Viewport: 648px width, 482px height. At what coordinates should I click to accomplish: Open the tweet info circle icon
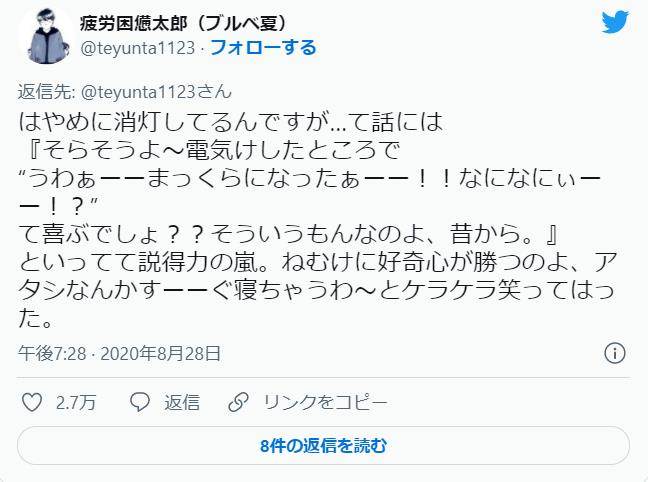pos(615,353)
